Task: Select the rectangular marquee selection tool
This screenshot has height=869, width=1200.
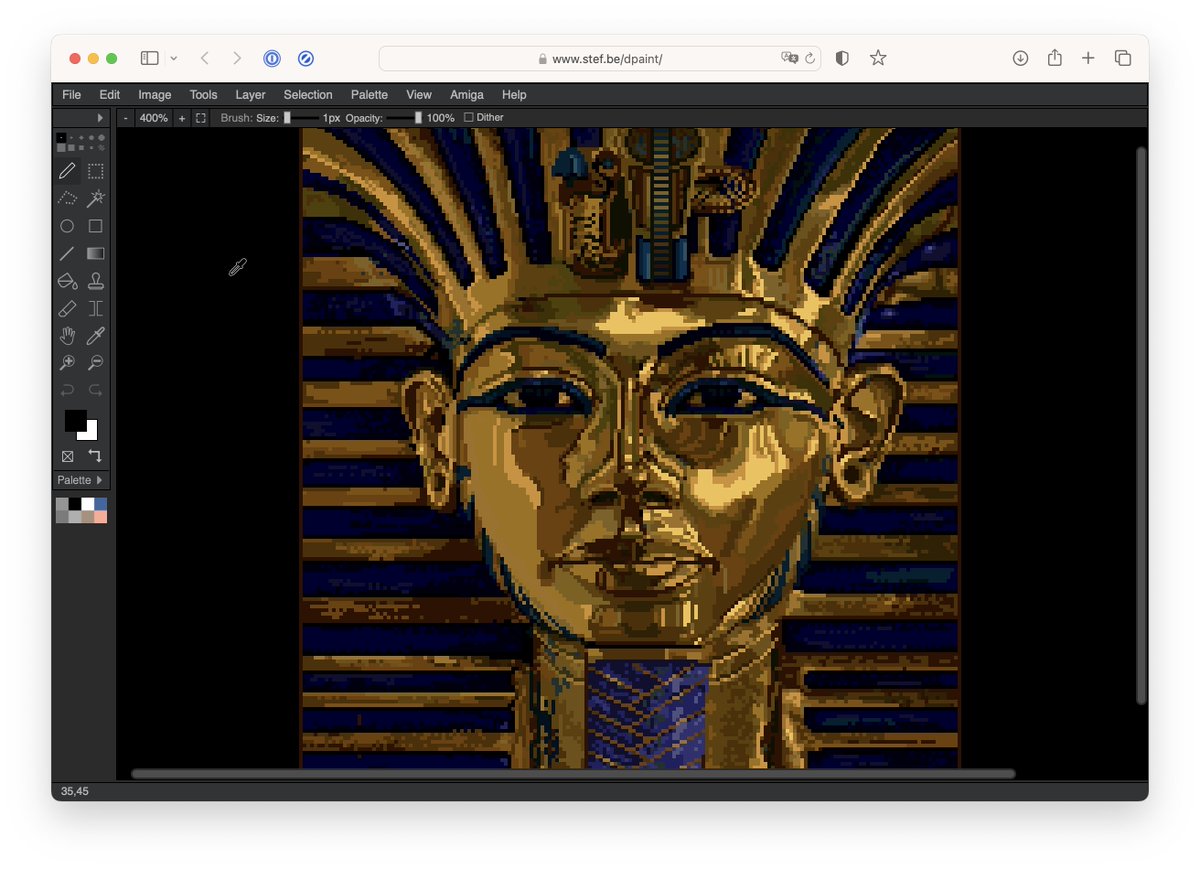Action: (95, 171)
